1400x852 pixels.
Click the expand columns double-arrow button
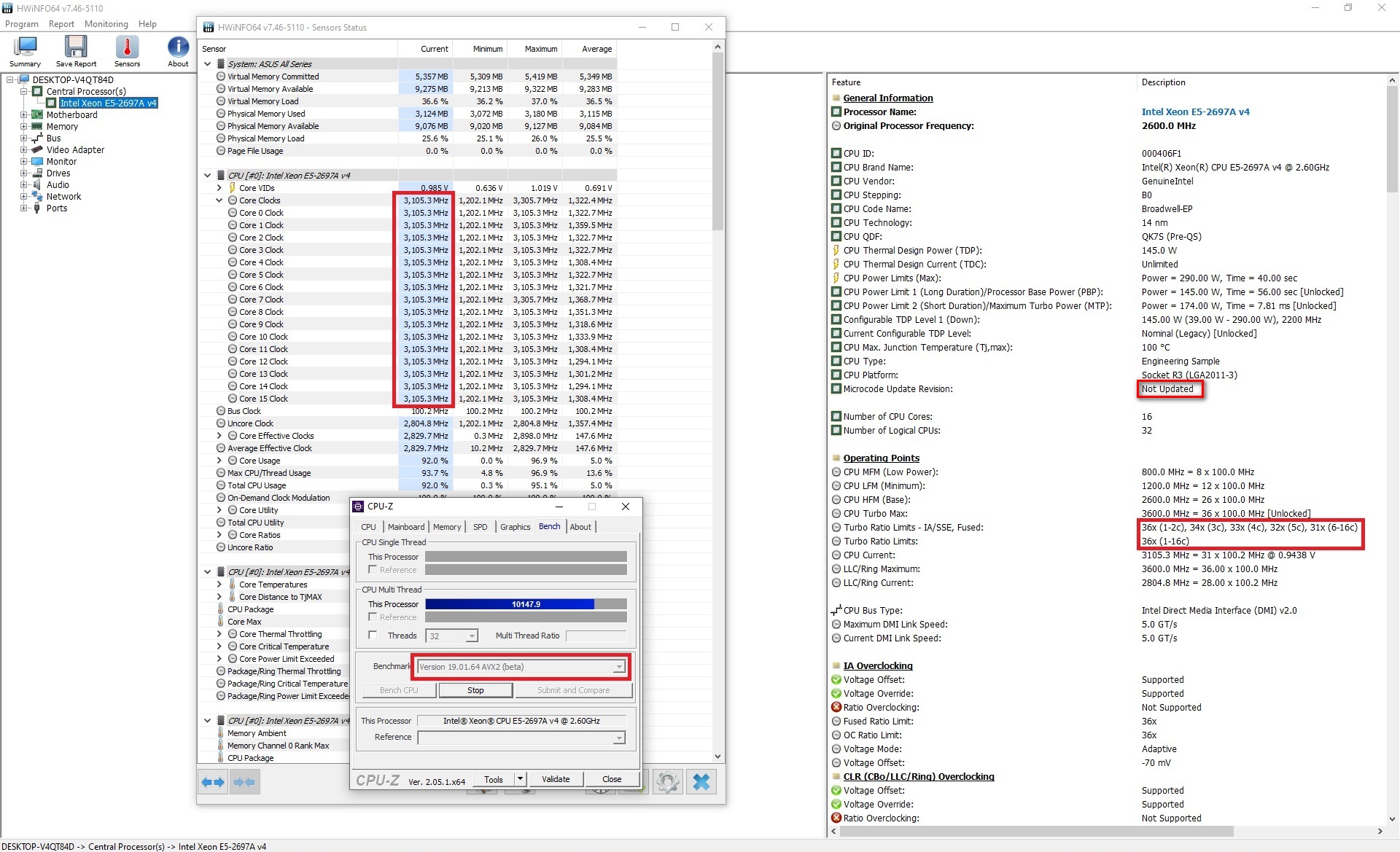tap(213, 782)
